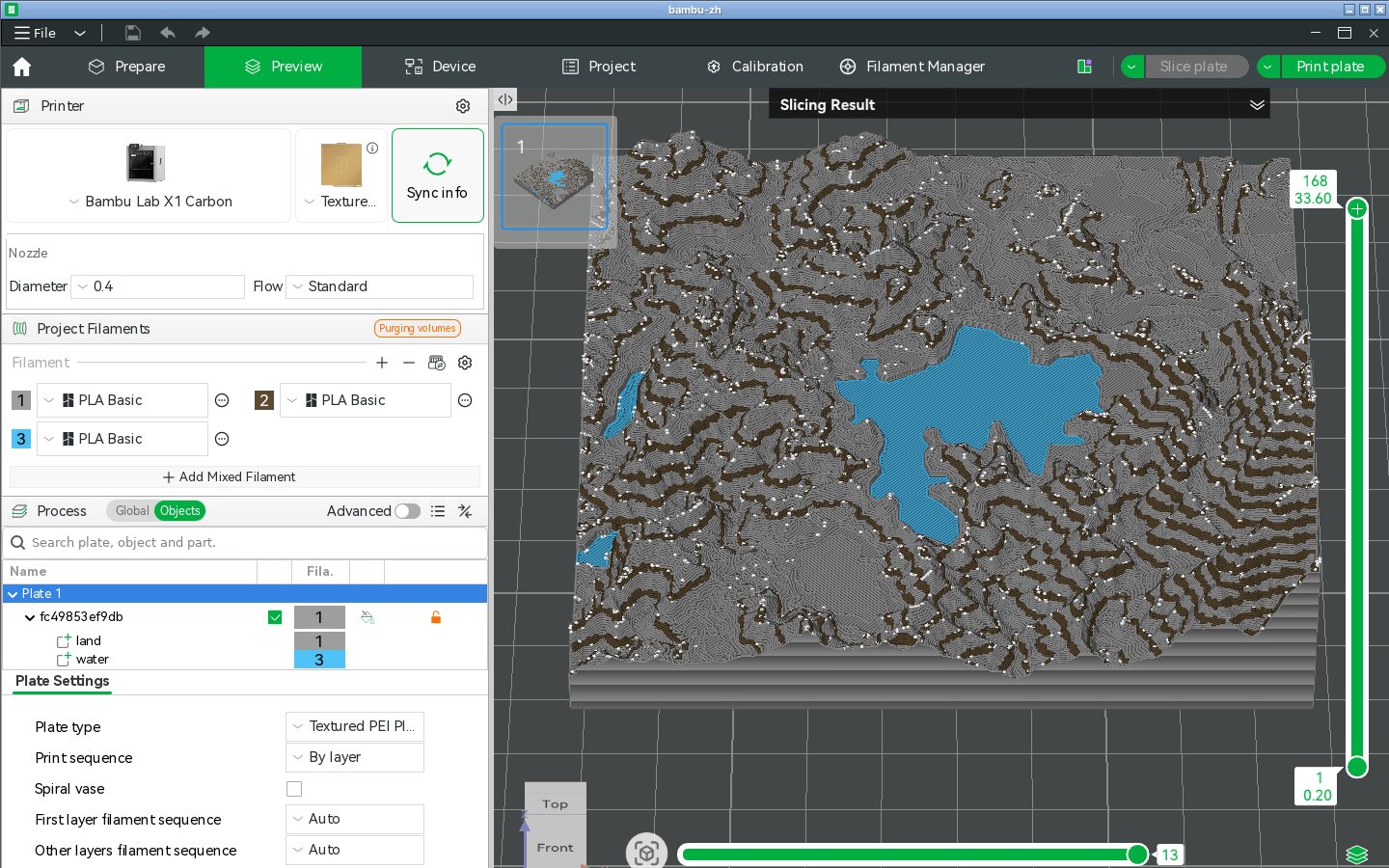The width and height of the screenshot is (1389, 868).
Task: Open the Print sequence dropdown
Action: pyautogui.click(x=355, y=757)
